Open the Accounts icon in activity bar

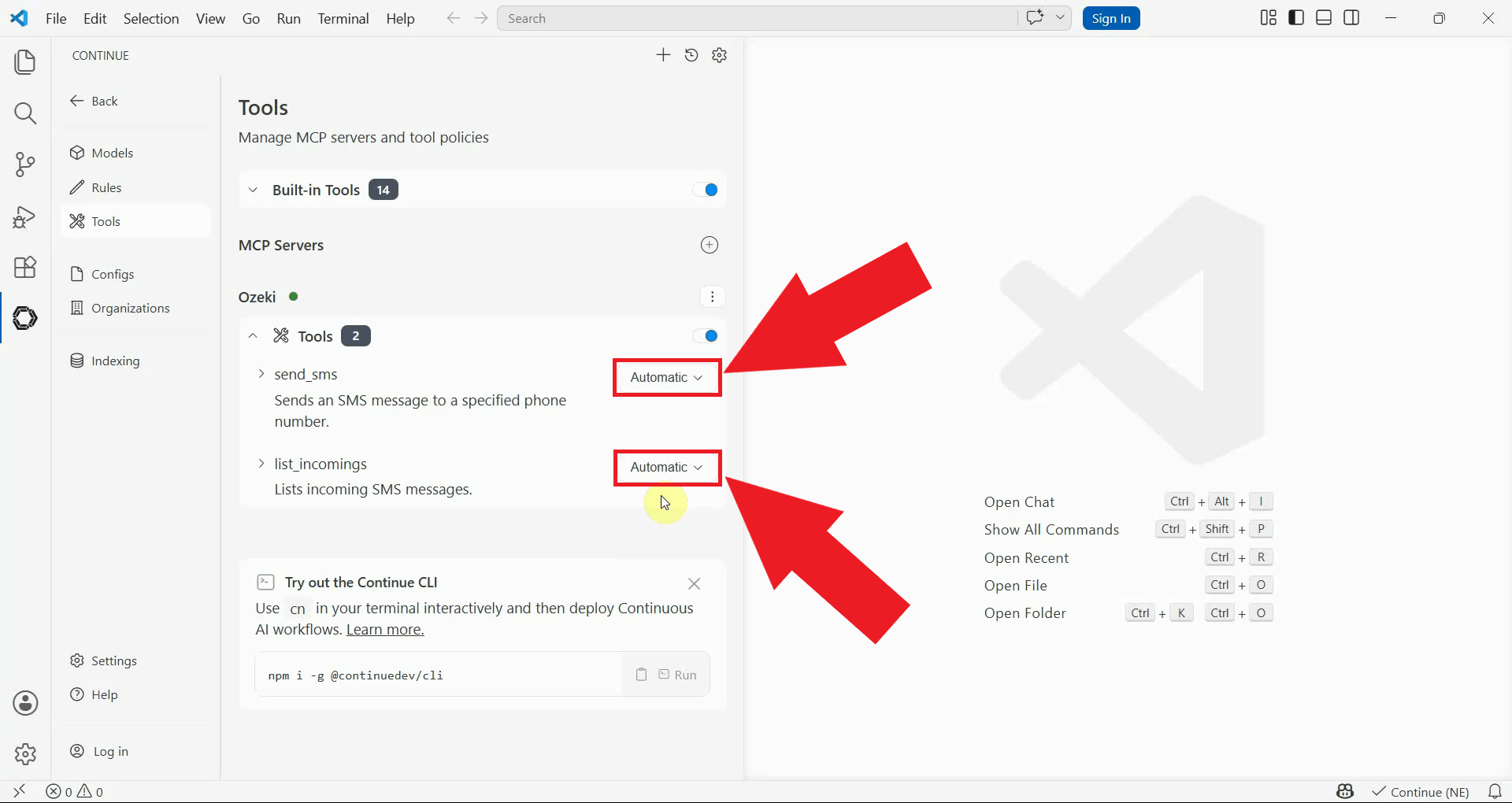25,703
